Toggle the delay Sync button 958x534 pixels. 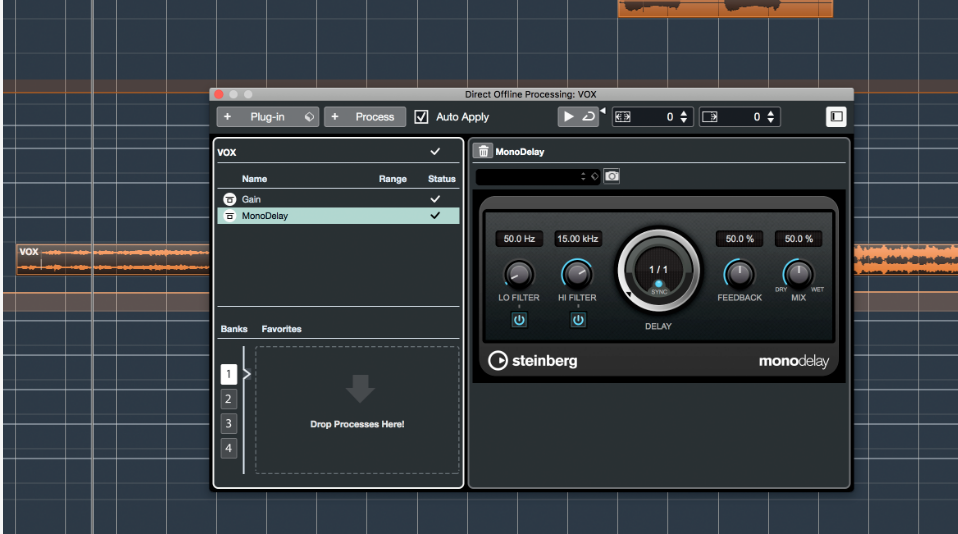pos(659,286)
